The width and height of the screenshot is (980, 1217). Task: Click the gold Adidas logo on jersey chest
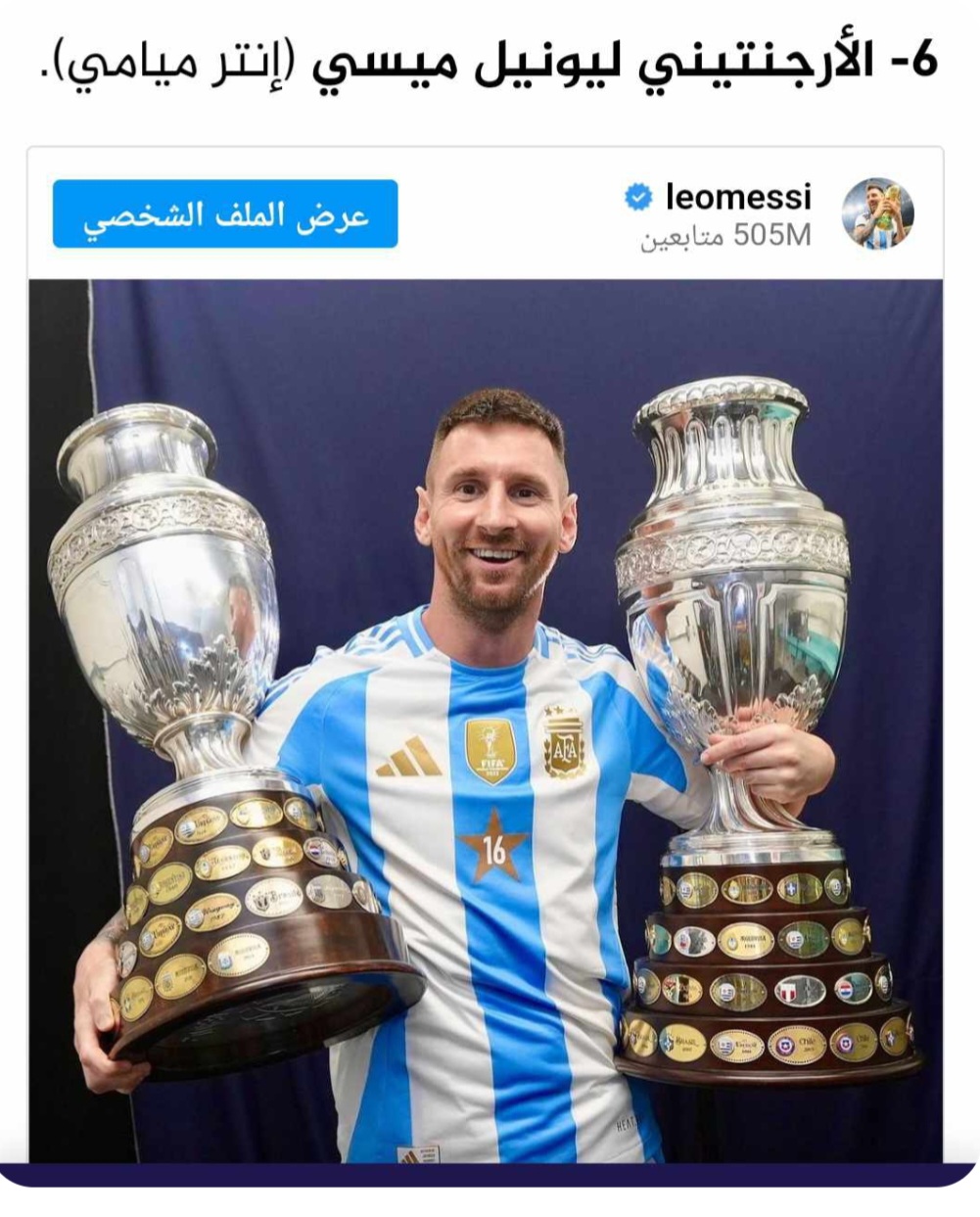(x=408, y=758)
